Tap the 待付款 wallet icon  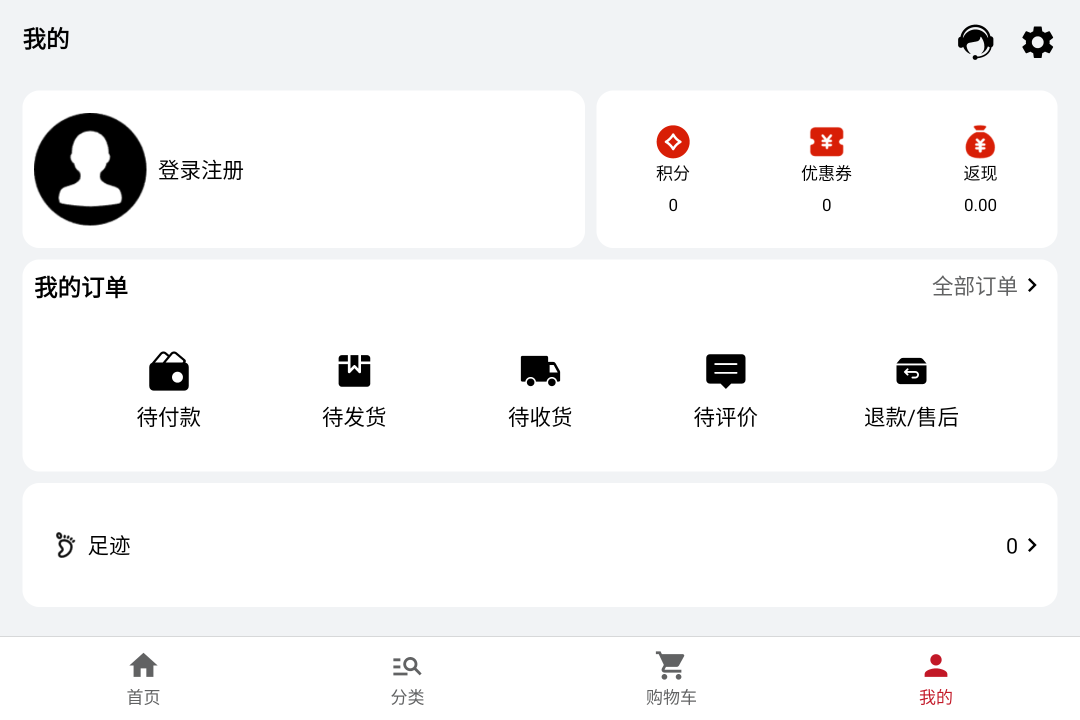click(169, 371)
